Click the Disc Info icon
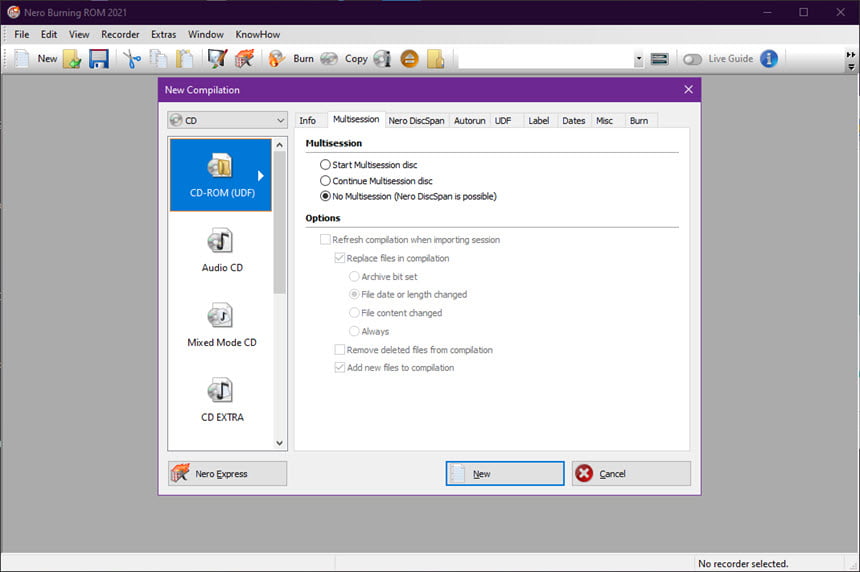 pos(382,59)
